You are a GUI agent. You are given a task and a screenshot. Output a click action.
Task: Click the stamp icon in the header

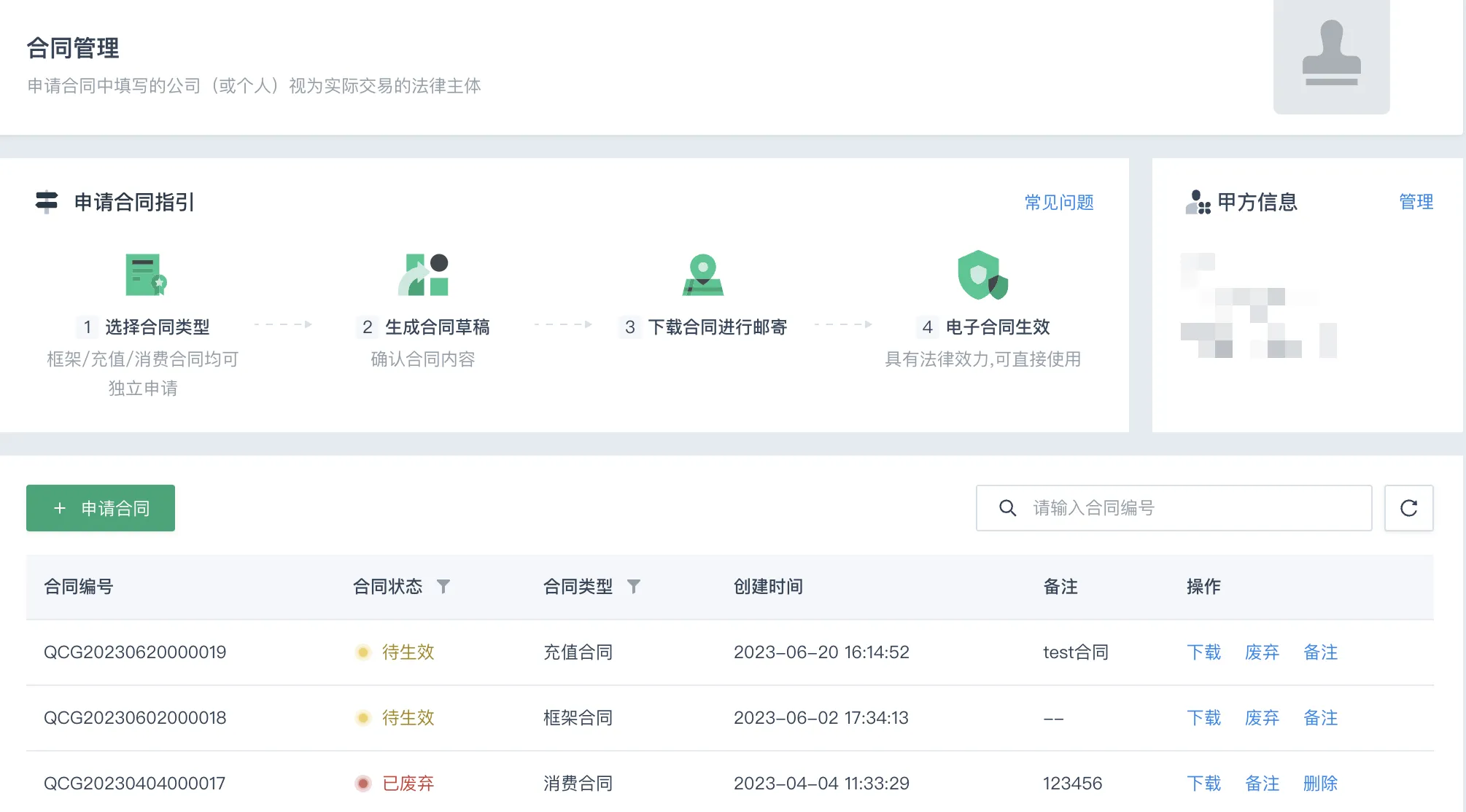(1331, 52)
